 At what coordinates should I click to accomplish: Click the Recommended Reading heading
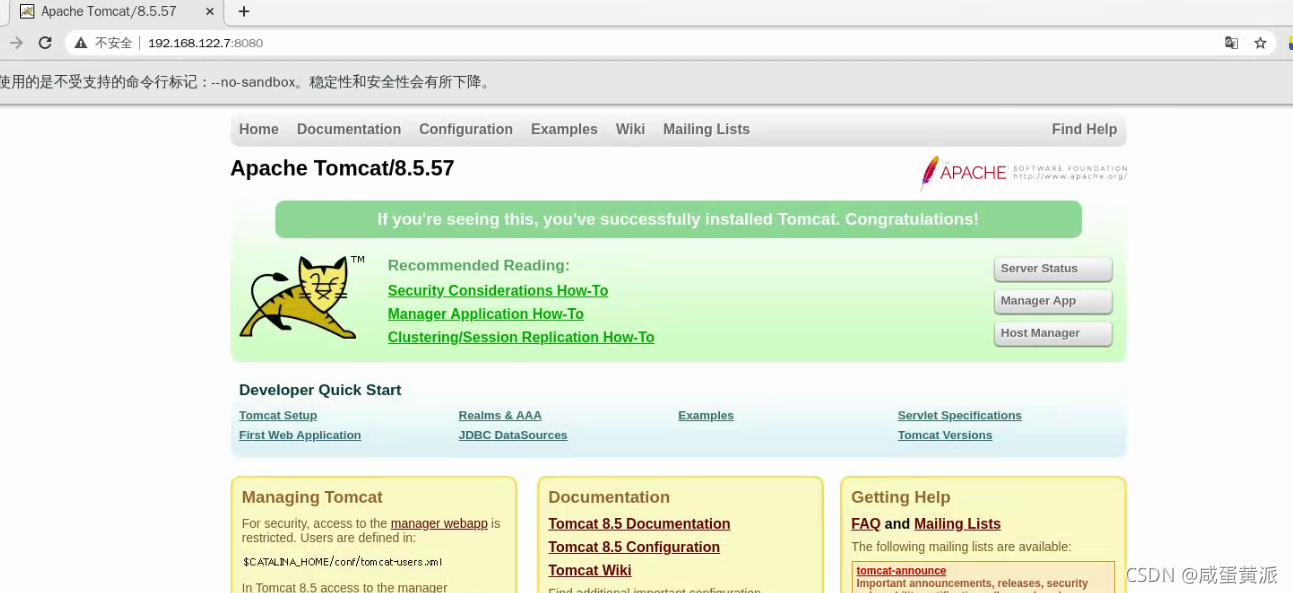point(479,266)
